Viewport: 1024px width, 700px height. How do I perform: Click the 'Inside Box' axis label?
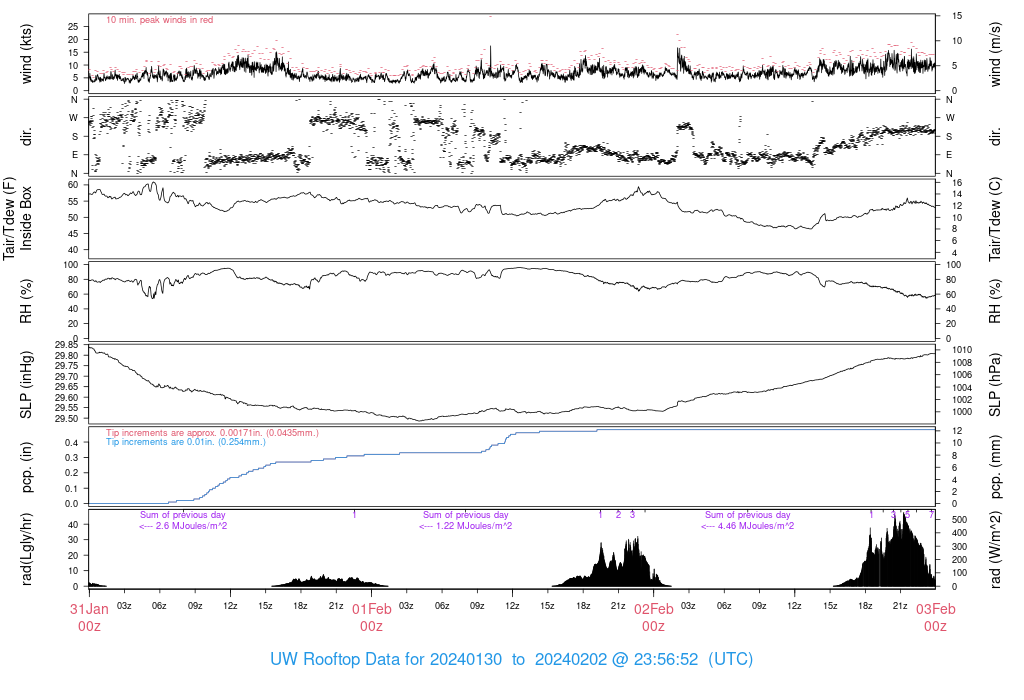point(26,218)
